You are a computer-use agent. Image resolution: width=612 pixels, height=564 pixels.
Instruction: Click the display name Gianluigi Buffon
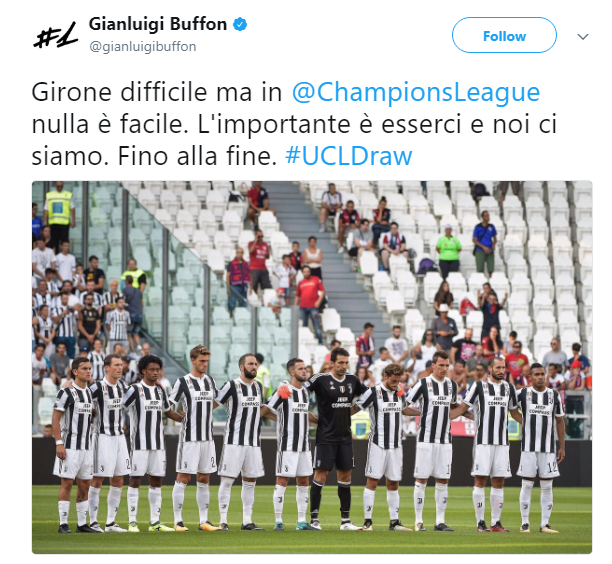[158, 24]
